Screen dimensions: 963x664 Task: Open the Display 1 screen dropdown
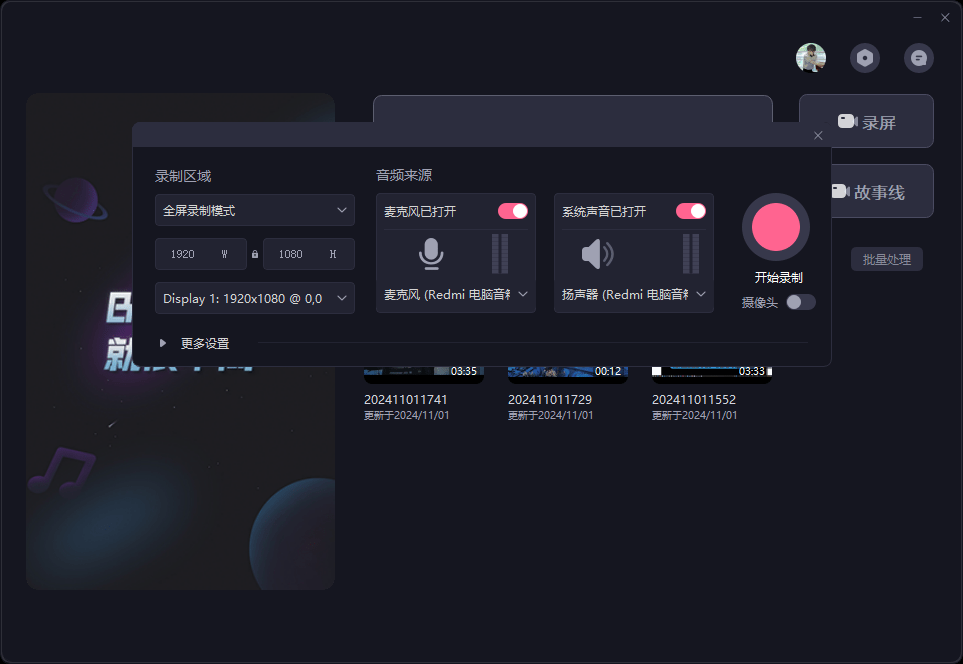pyautogui.click(x=255, y=298)
